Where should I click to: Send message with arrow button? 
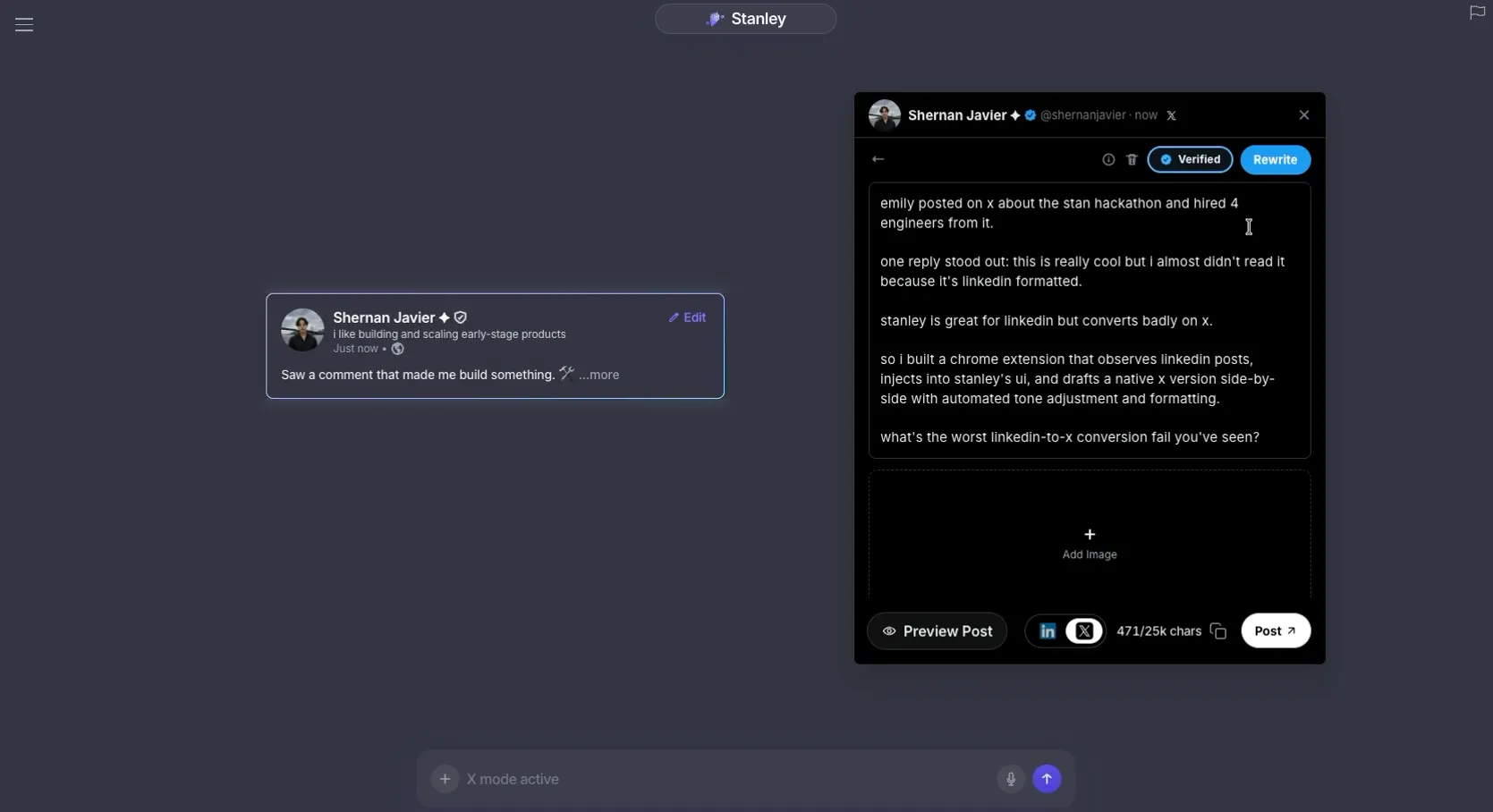(x=1047, y=779)
